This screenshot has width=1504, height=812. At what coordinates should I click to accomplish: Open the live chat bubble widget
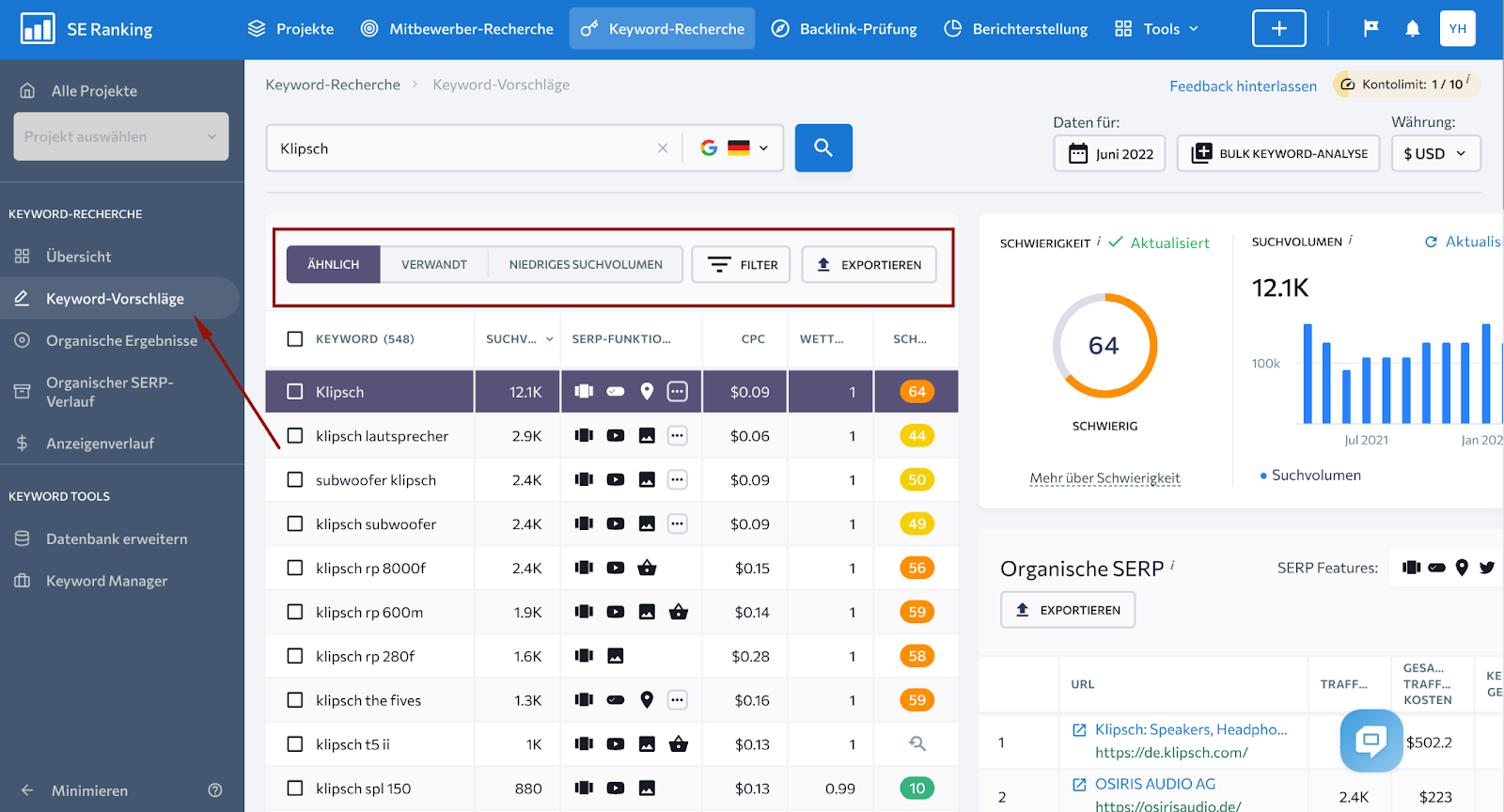(1371, 741)
